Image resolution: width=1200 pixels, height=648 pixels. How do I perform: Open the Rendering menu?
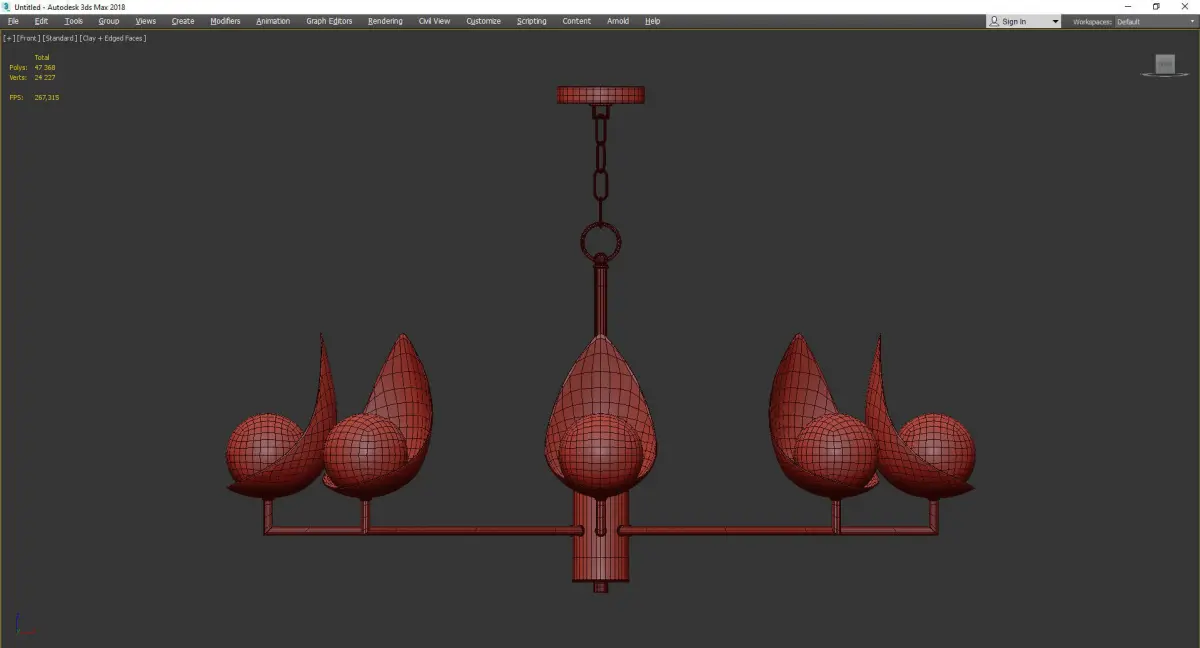(385, 21)
